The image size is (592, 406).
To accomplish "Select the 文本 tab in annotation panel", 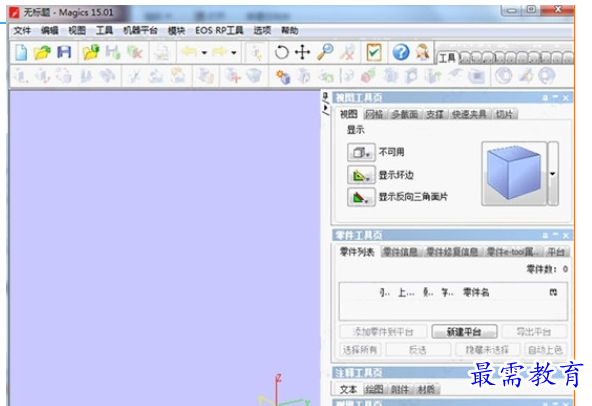I will [x=348, y=389].
